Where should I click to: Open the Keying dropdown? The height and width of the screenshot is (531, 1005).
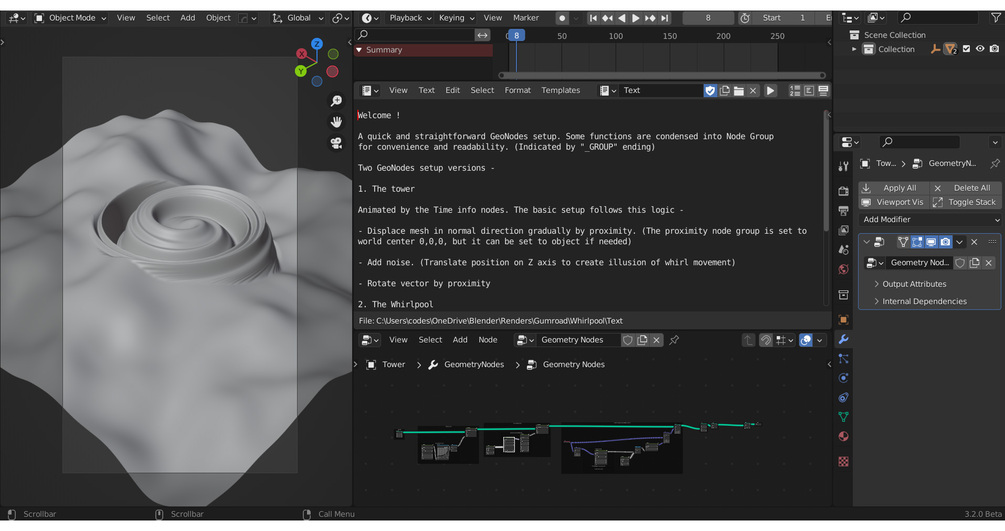coord(456,18)
